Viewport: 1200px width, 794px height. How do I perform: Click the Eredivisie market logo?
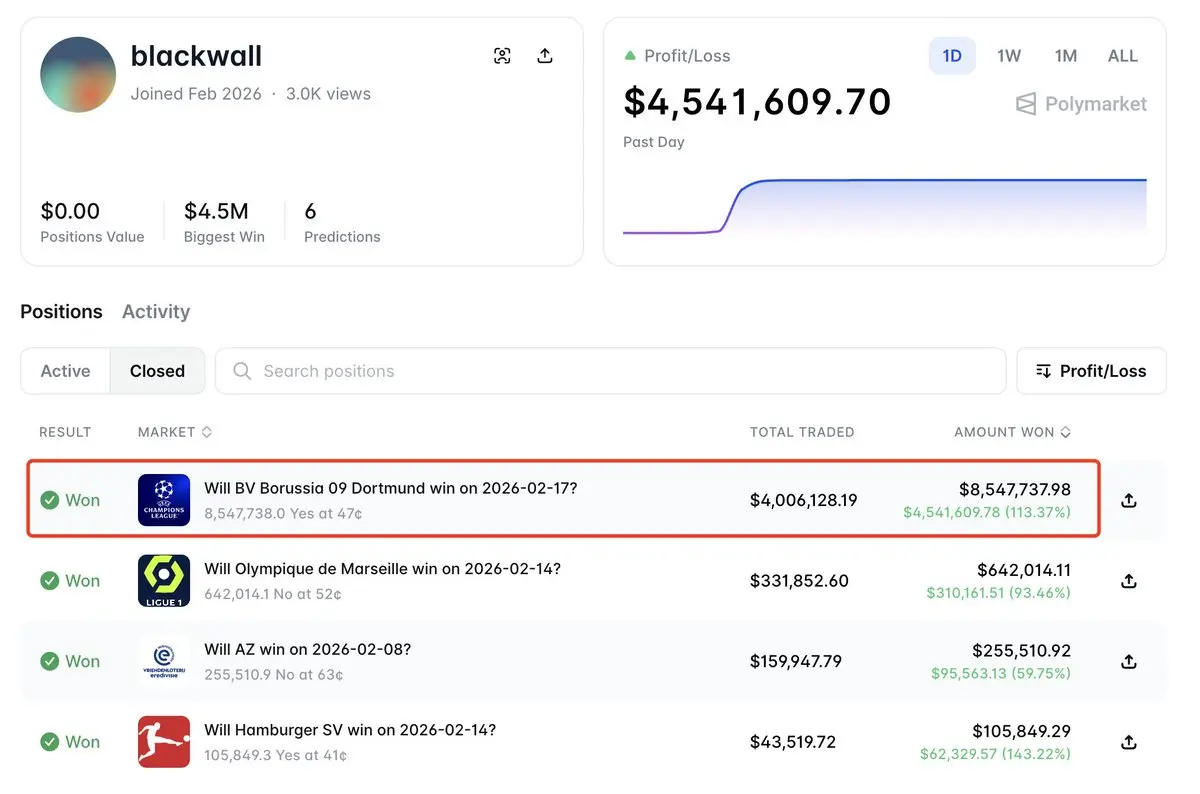pos(164,661)
